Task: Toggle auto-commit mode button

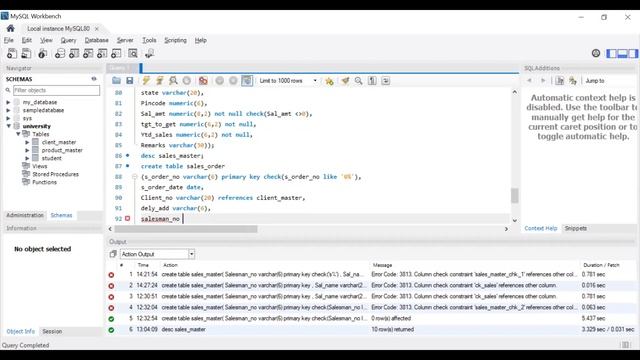Action: click(247, 81)
